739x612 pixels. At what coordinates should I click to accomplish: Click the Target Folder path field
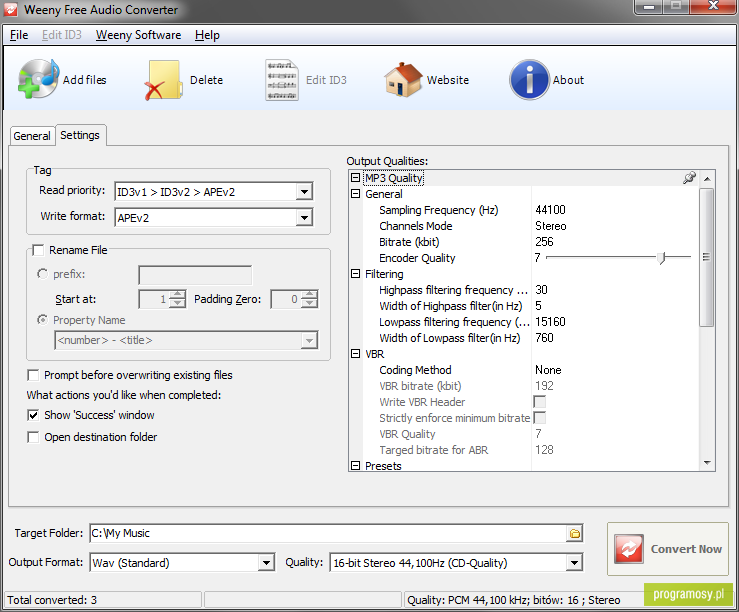point(328,533)
